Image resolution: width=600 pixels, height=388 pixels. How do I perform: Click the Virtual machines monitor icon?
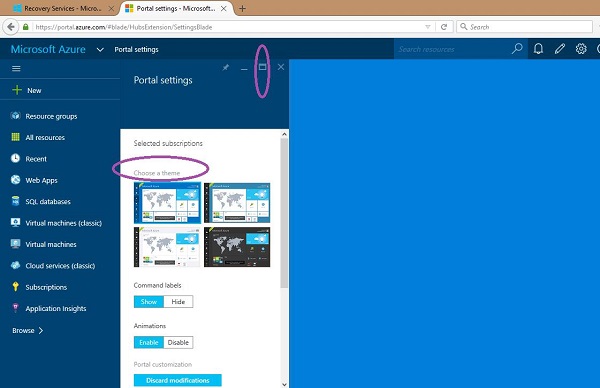(x=15, y=244)
